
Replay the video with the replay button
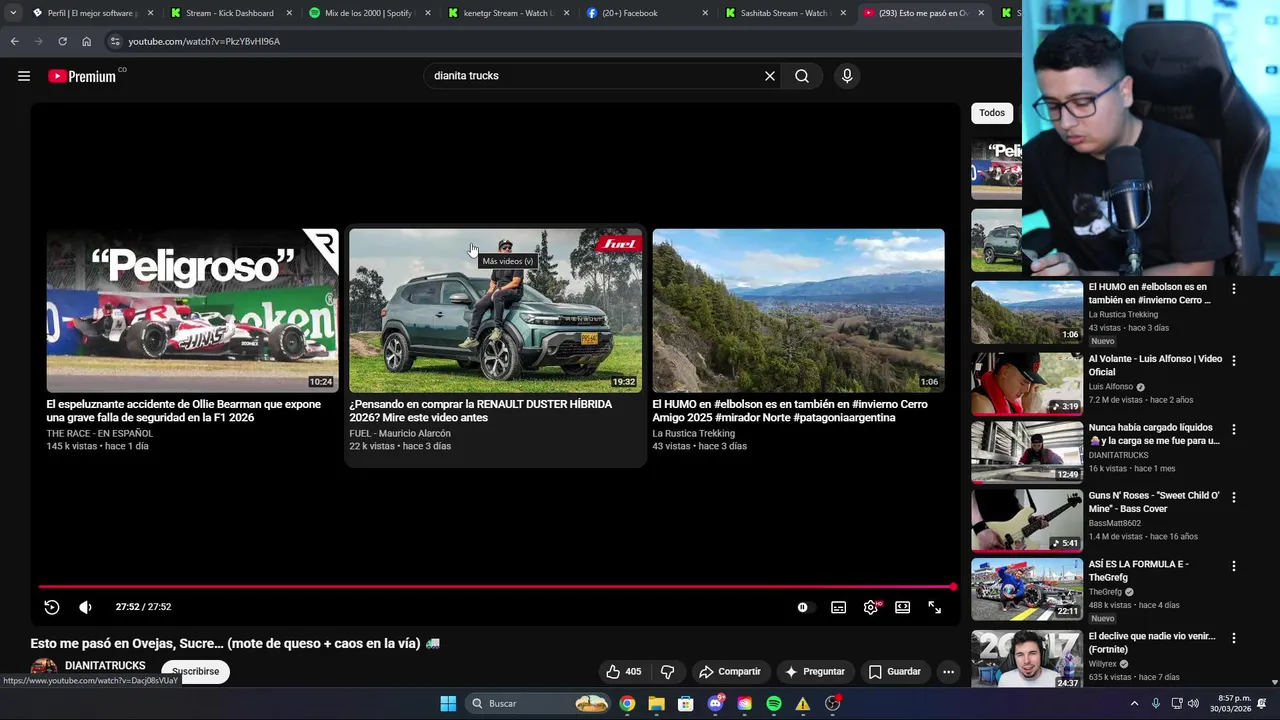point(52,607)
